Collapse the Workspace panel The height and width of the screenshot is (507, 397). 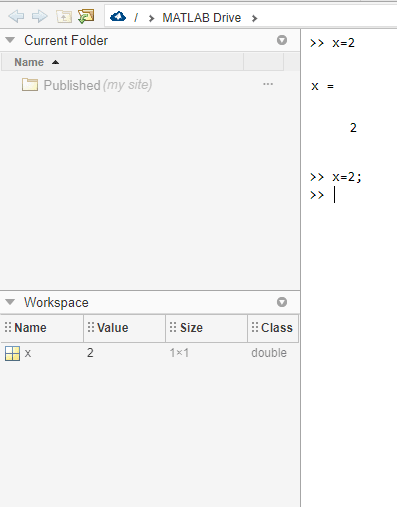pyautogui.click(x=10, y=302)
